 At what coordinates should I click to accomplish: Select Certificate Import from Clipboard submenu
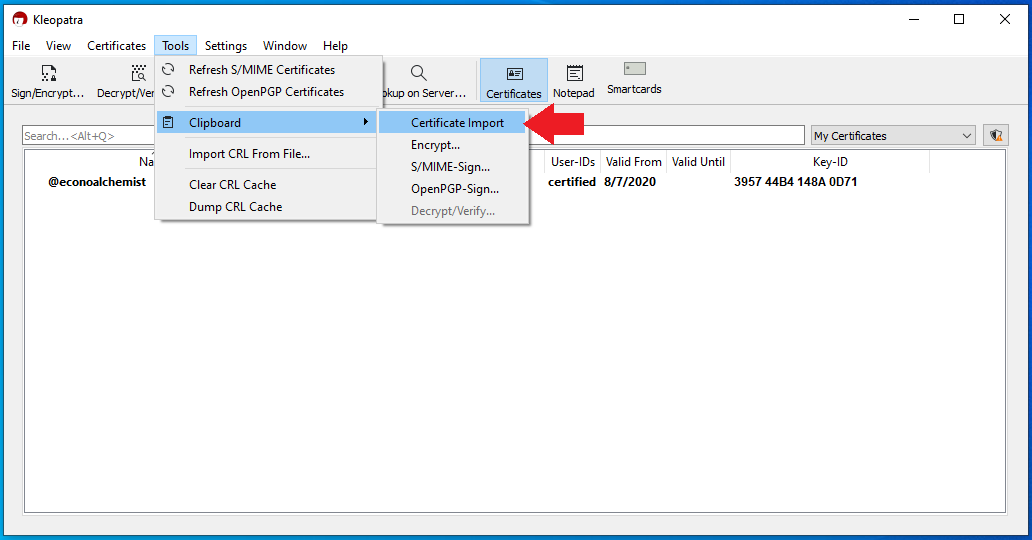tap(452, 122)
